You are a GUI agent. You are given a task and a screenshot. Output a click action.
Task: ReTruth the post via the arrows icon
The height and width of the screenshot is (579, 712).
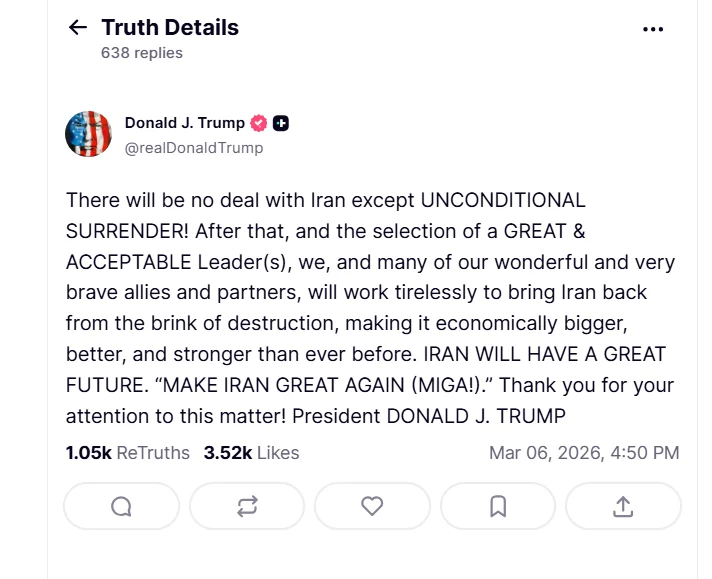click(x=247, y=506)
